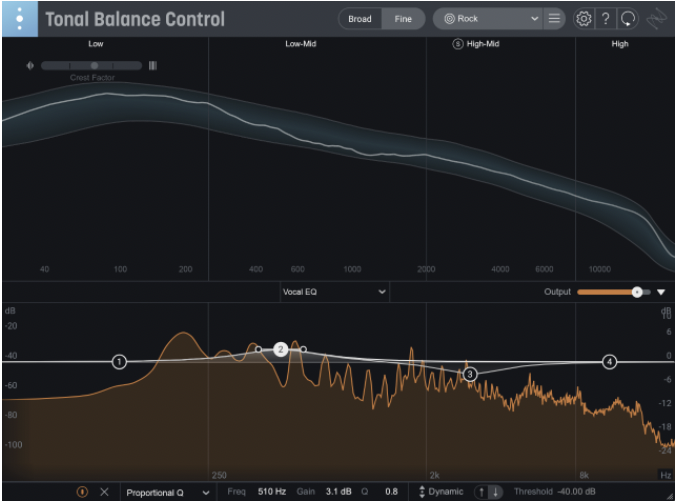The height and width of the screenshot is (503, 676).
Task: Click the 3.1 dB gain value
Action: pyautogui.click(x=338, y=492)
